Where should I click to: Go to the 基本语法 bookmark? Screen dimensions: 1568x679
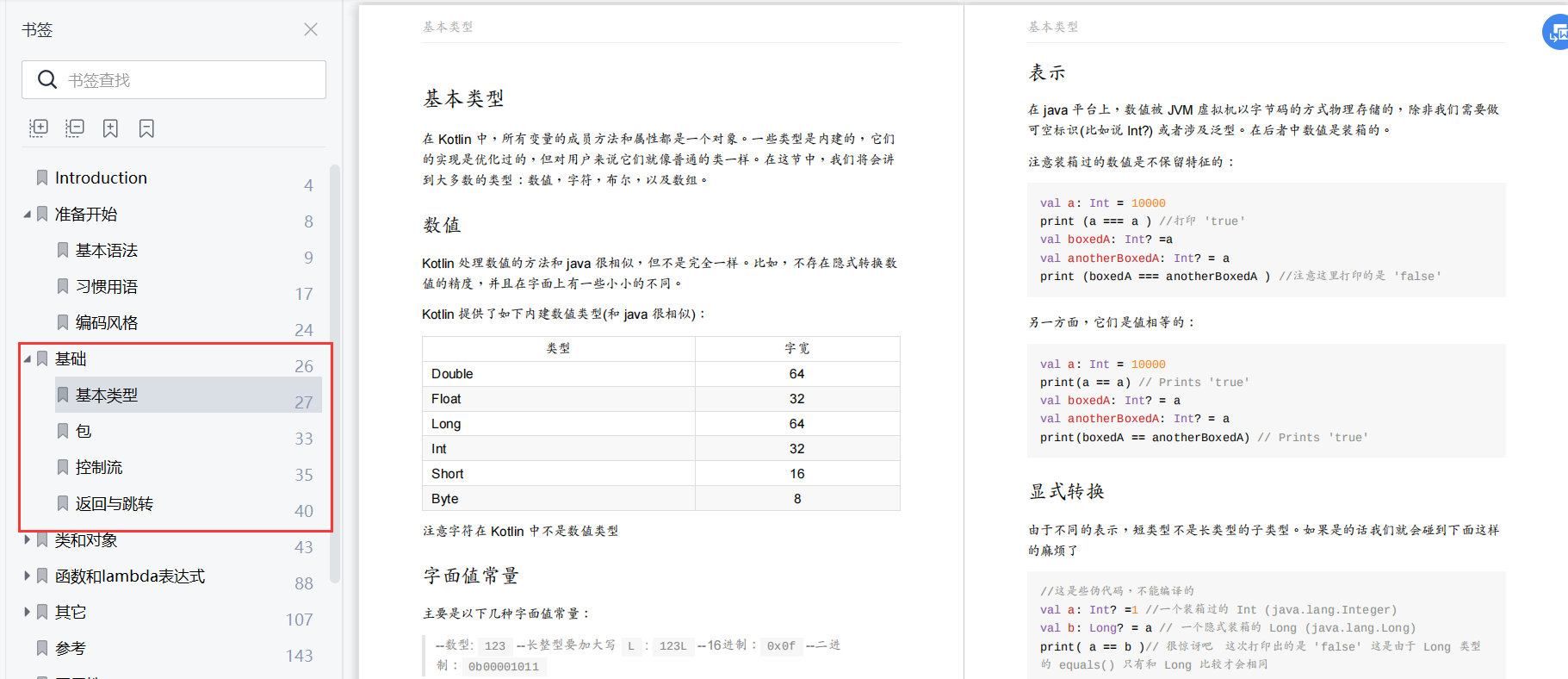point(107,250)
